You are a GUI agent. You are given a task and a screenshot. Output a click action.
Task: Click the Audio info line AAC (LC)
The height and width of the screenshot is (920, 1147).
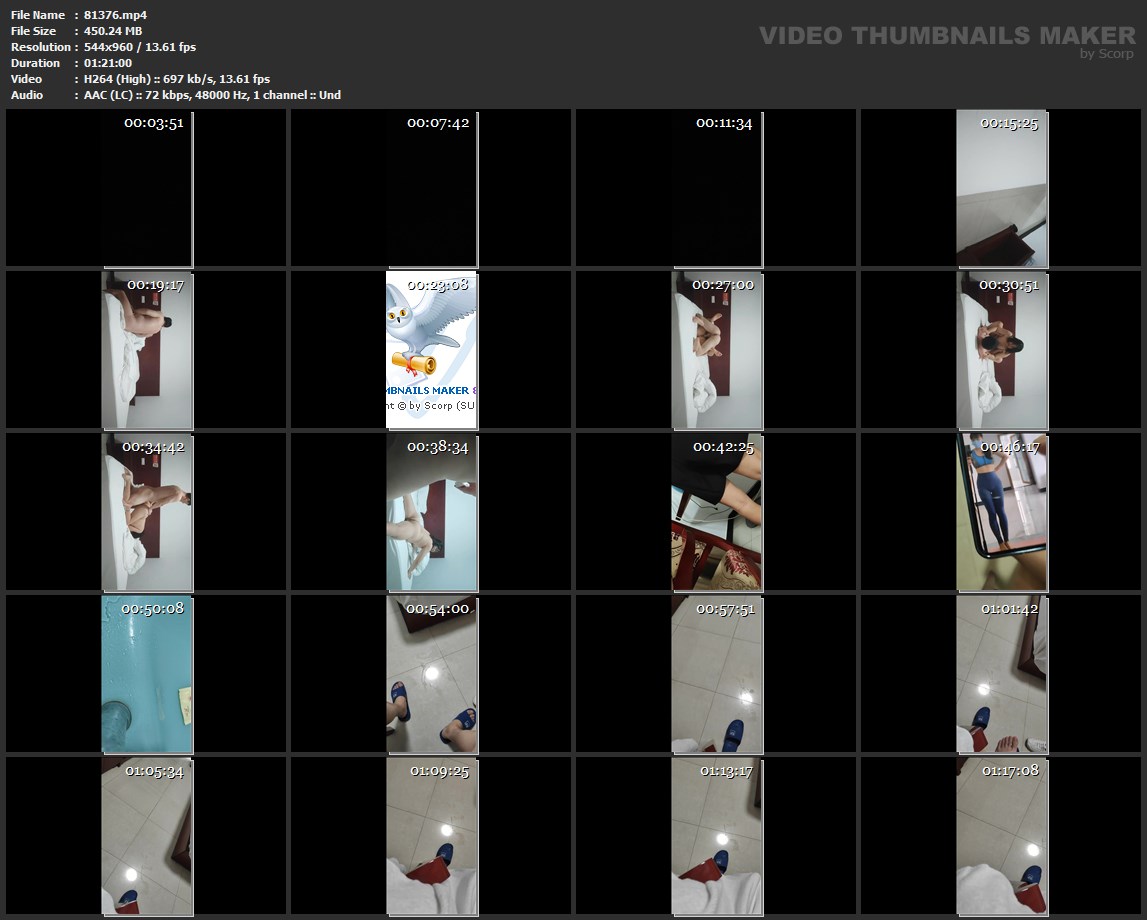click(x=212, y=95)
